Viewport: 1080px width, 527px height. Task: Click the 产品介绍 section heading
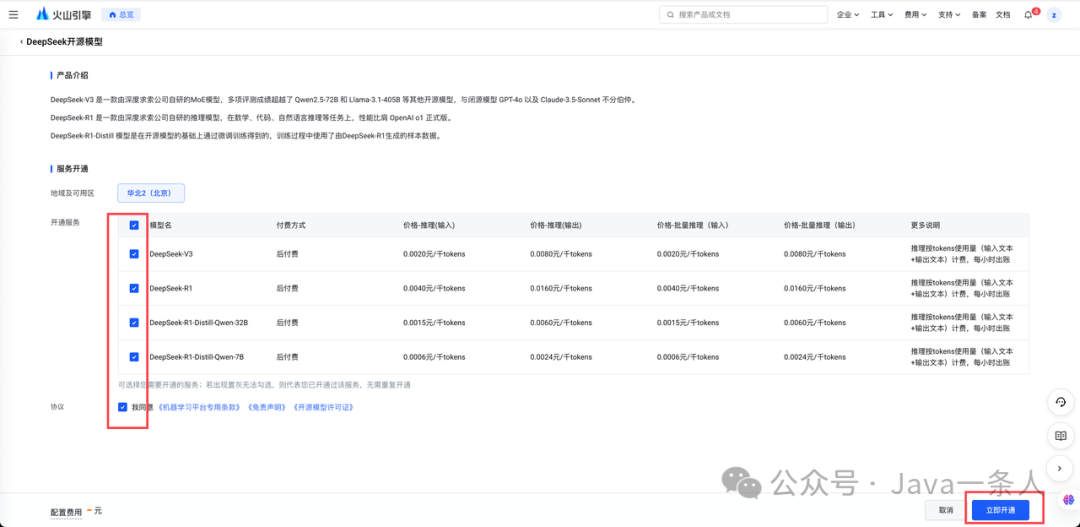coord(71,75)
